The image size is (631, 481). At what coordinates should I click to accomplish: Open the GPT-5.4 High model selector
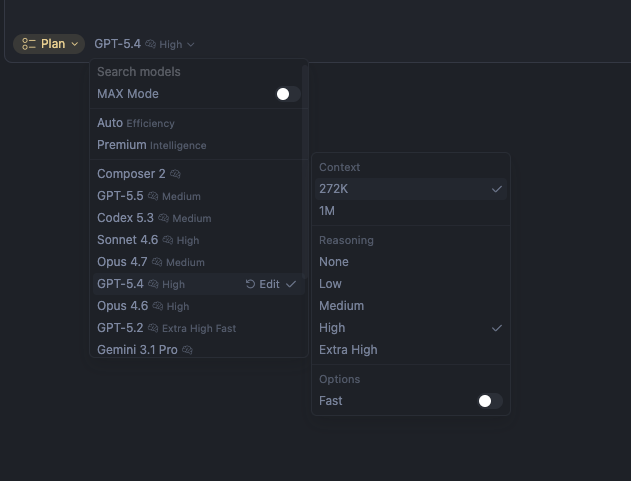[144, 44]
